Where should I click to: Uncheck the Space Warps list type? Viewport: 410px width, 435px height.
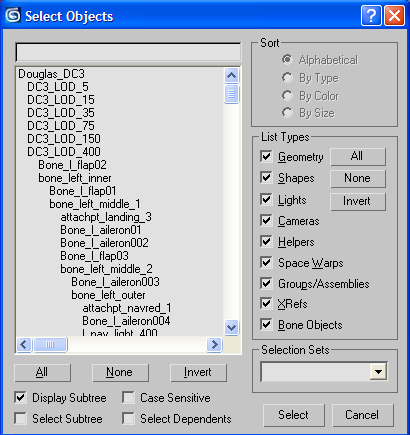pyautogui.click(x=266, y=263)
